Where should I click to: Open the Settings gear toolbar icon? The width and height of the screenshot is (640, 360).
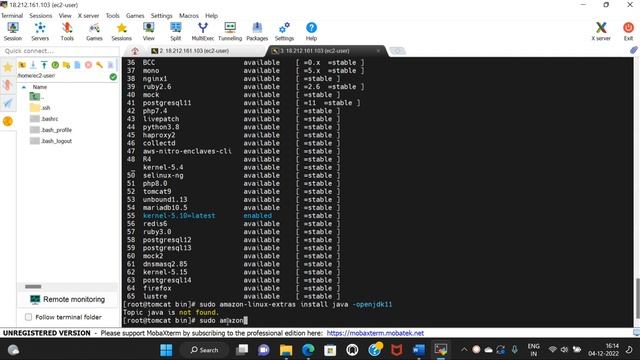[x=284, y=31]
